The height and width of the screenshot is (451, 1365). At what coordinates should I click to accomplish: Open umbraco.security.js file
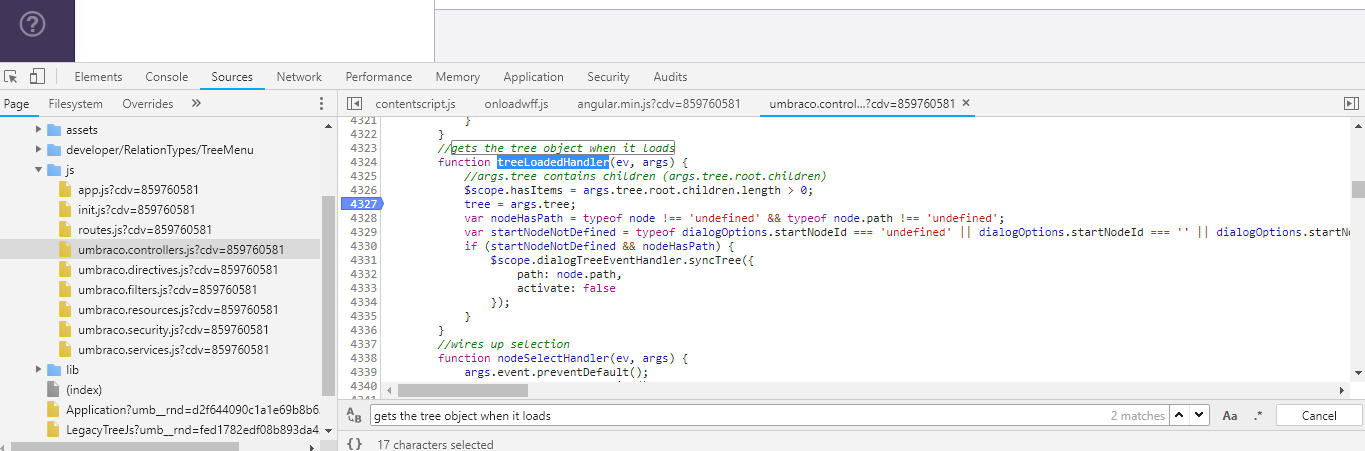174,330
